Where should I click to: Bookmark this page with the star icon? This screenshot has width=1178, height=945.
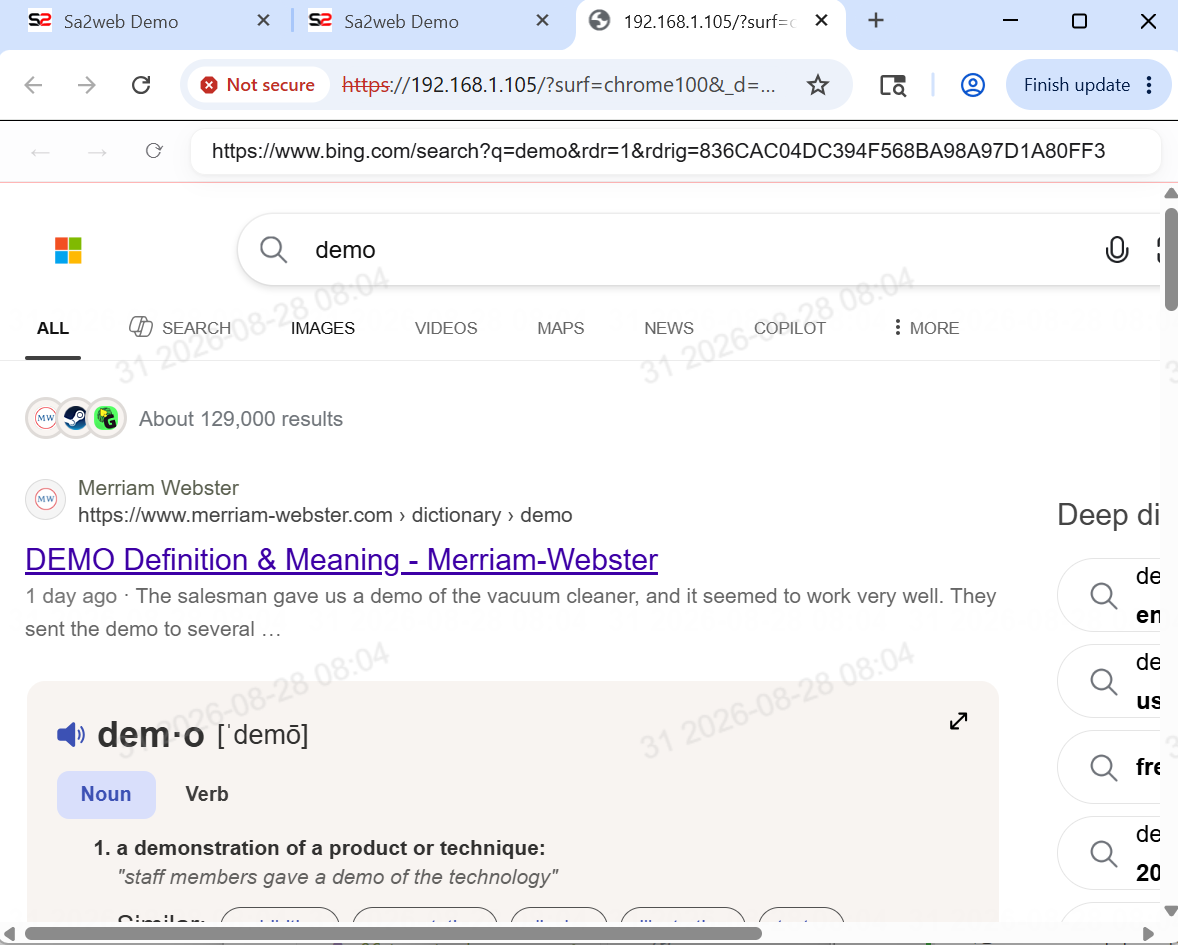pos(817,85)
